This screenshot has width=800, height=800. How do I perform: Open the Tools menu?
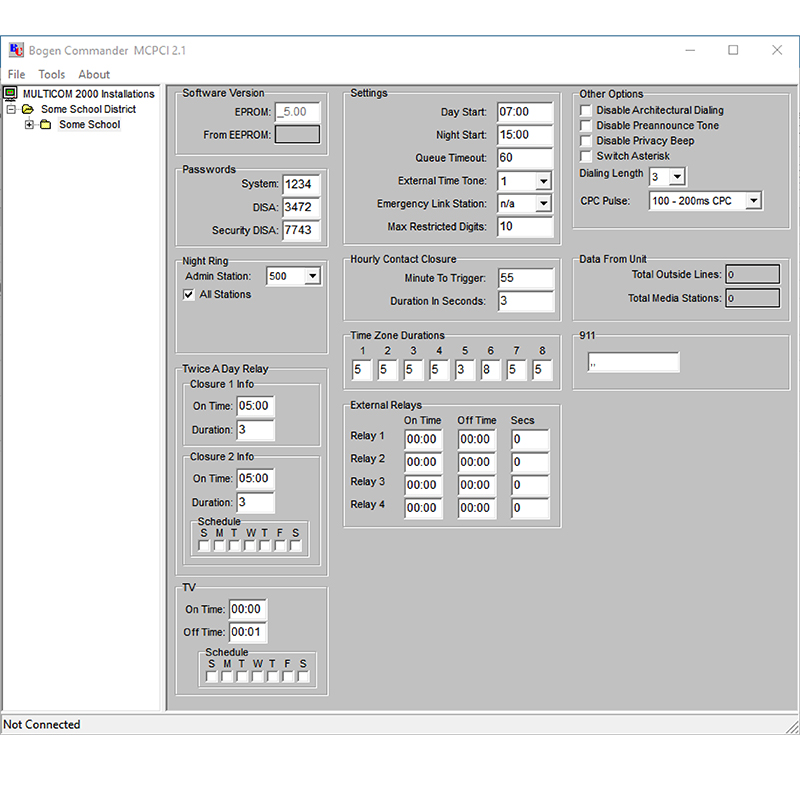(52, 74)
